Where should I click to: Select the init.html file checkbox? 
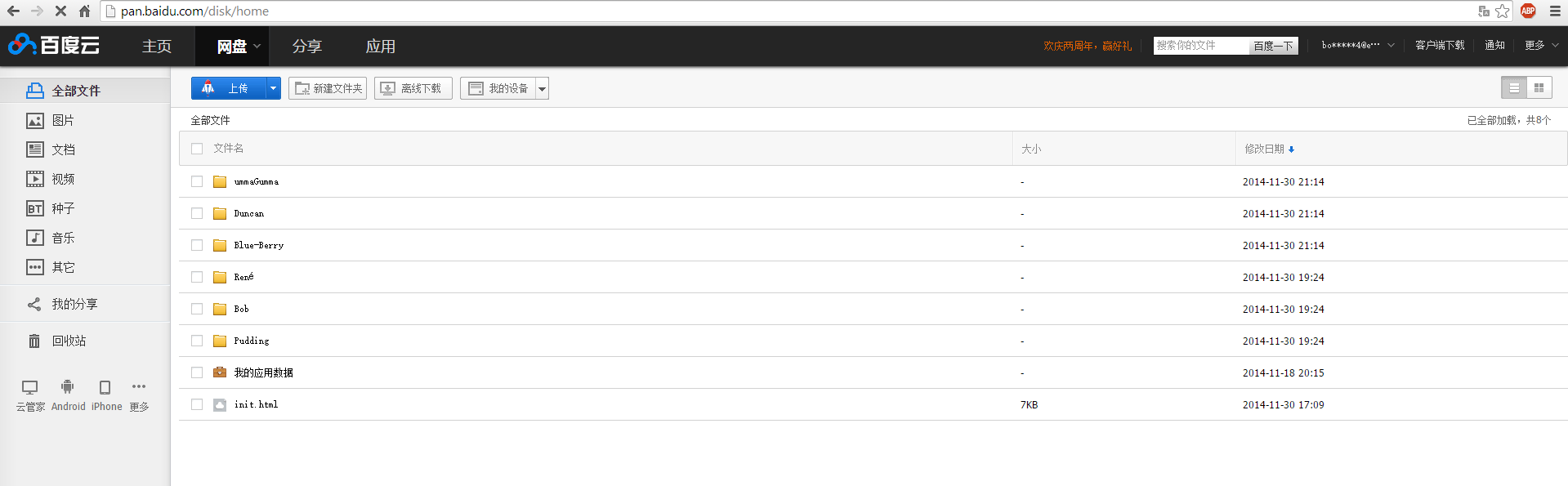(197, 404)
